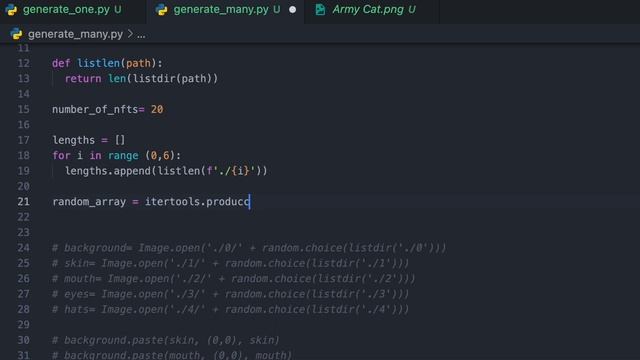Click the commented '# mouth= Image.open' line
Image resolution: width=640 pixels, height=360 pixels.
pyautogui.click(x=233, y=279)
